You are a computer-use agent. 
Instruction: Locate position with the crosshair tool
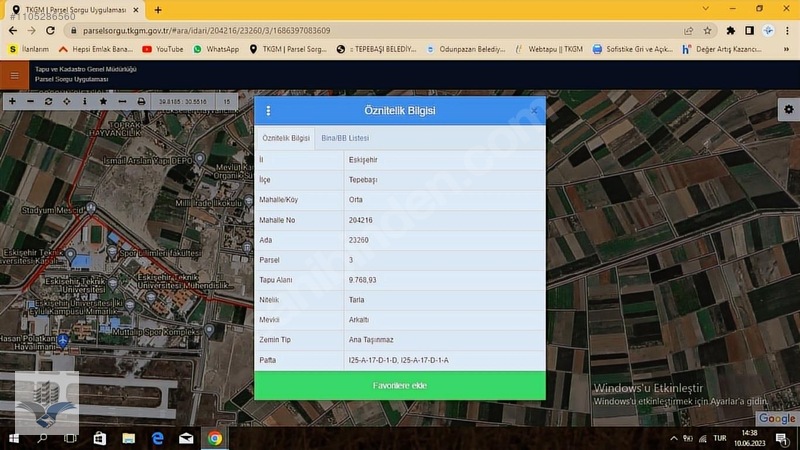point(67,102)
